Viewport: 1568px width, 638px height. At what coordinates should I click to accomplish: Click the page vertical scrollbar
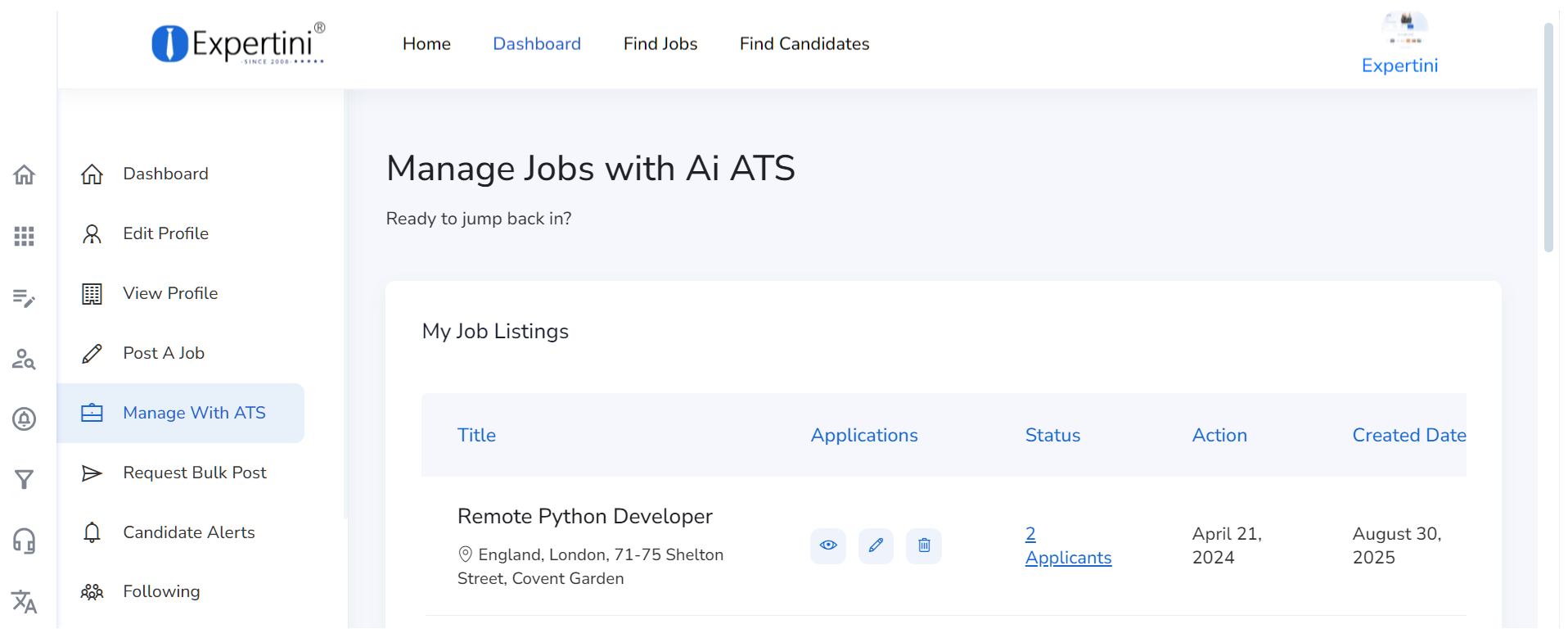(x=1548, y=139)
